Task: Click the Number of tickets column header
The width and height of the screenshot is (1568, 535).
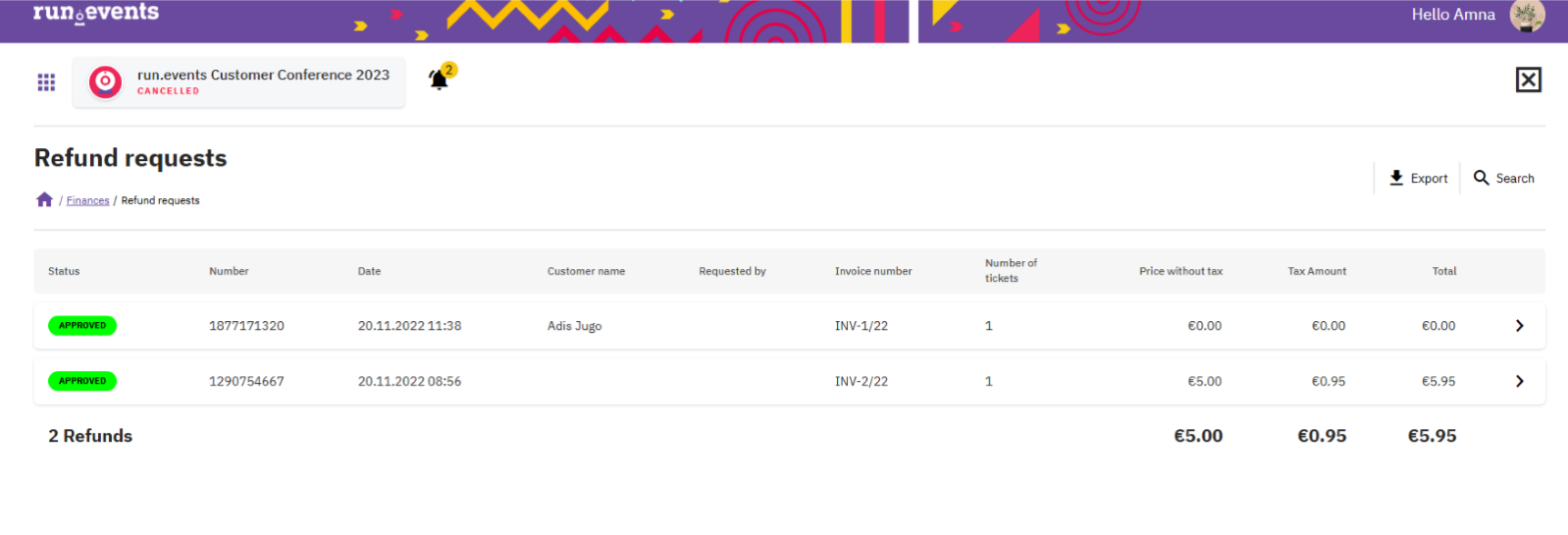Action: [1011, 271]
